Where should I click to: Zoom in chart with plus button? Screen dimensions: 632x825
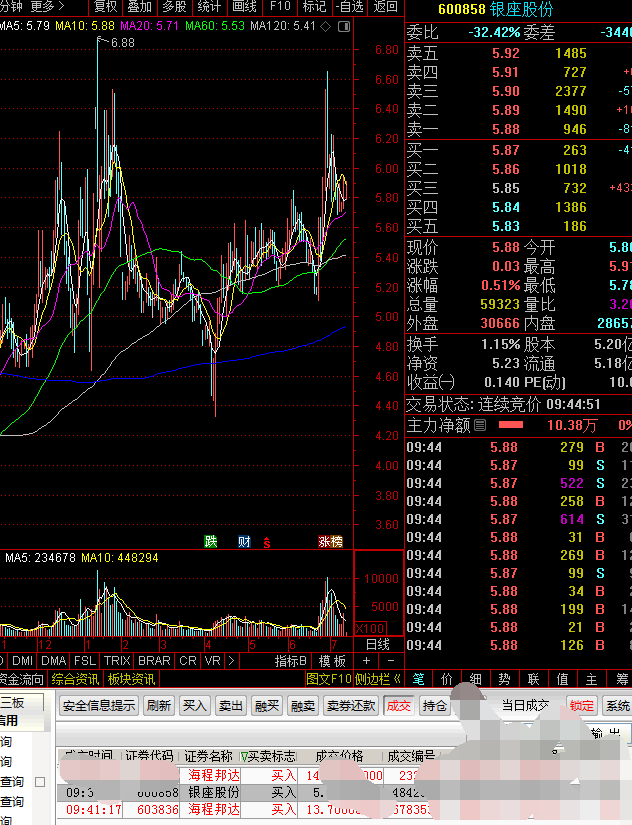point(367,660)
